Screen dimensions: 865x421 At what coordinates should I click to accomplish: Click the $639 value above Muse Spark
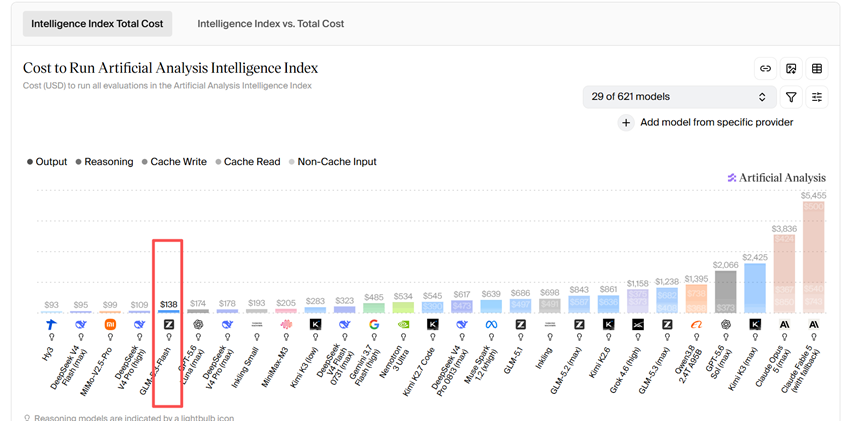(x=491, y=294)
